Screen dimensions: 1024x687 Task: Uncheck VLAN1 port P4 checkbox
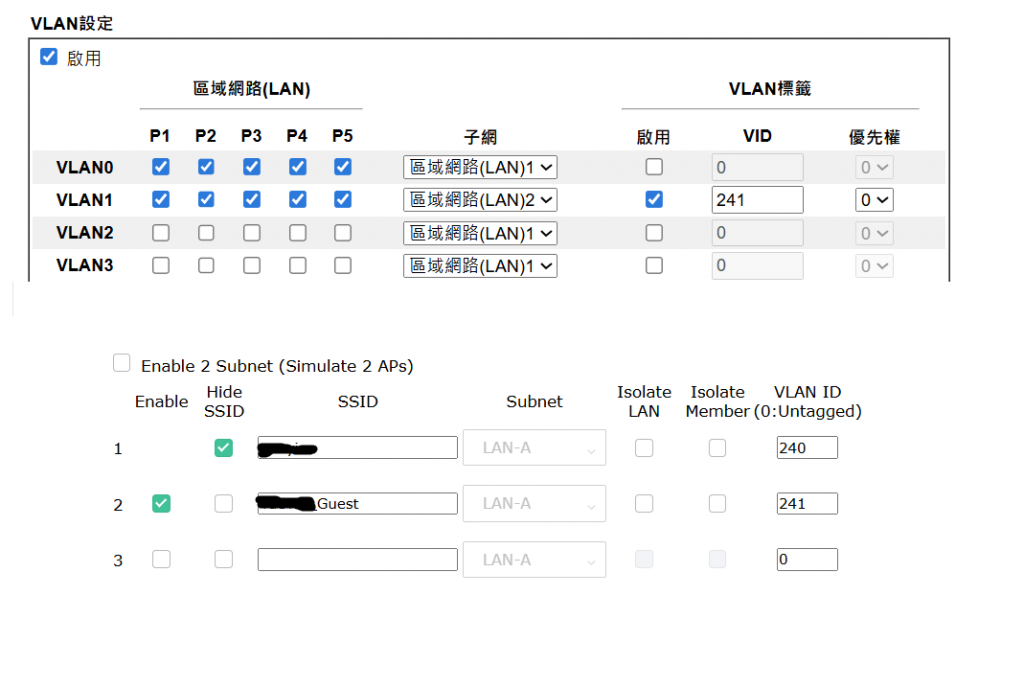tap(297, 199)
